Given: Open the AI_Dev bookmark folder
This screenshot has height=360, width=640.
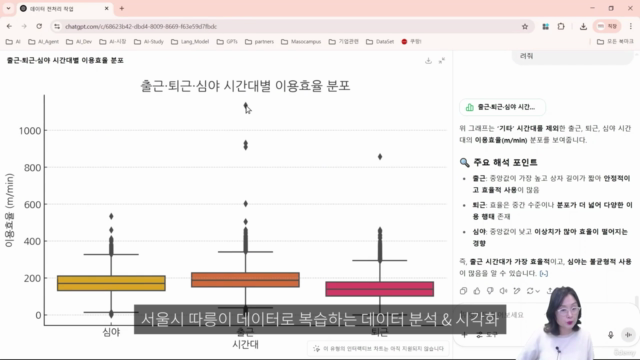Looking at the screenshot, I should tap(79, 42).
